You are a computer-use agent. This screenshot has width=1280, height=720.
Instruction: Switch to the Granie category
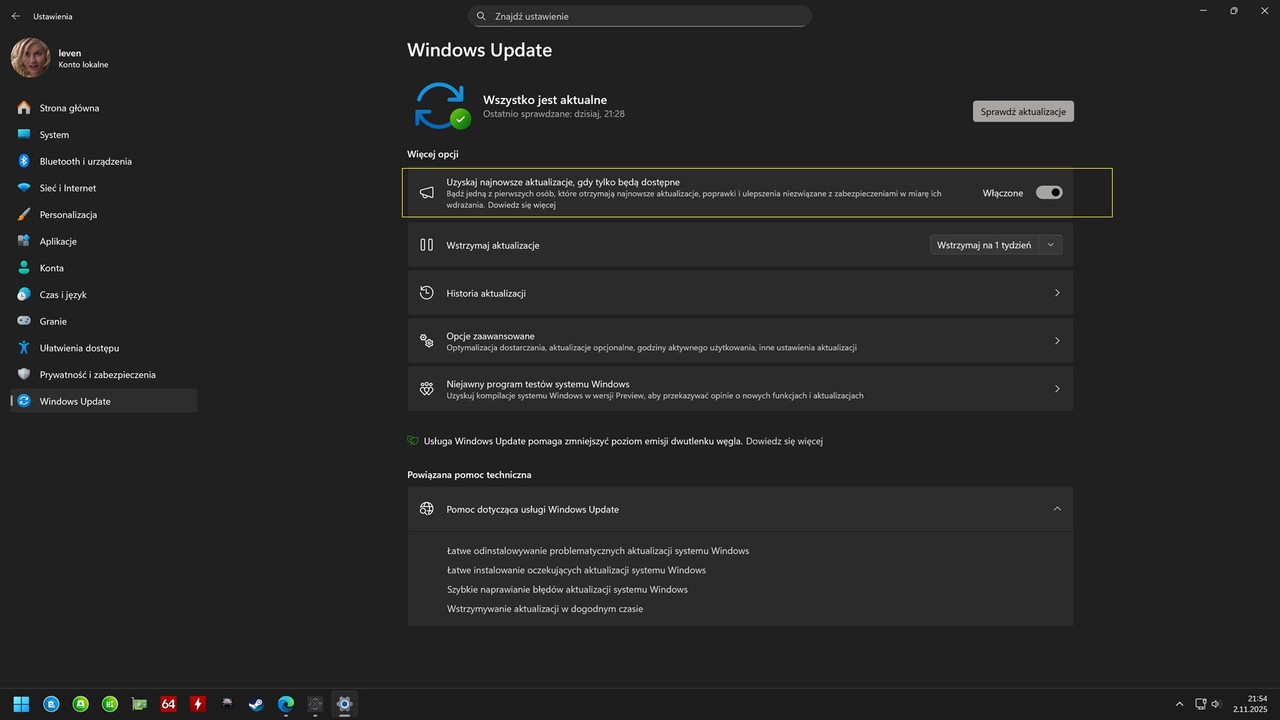tap(104, 321)
